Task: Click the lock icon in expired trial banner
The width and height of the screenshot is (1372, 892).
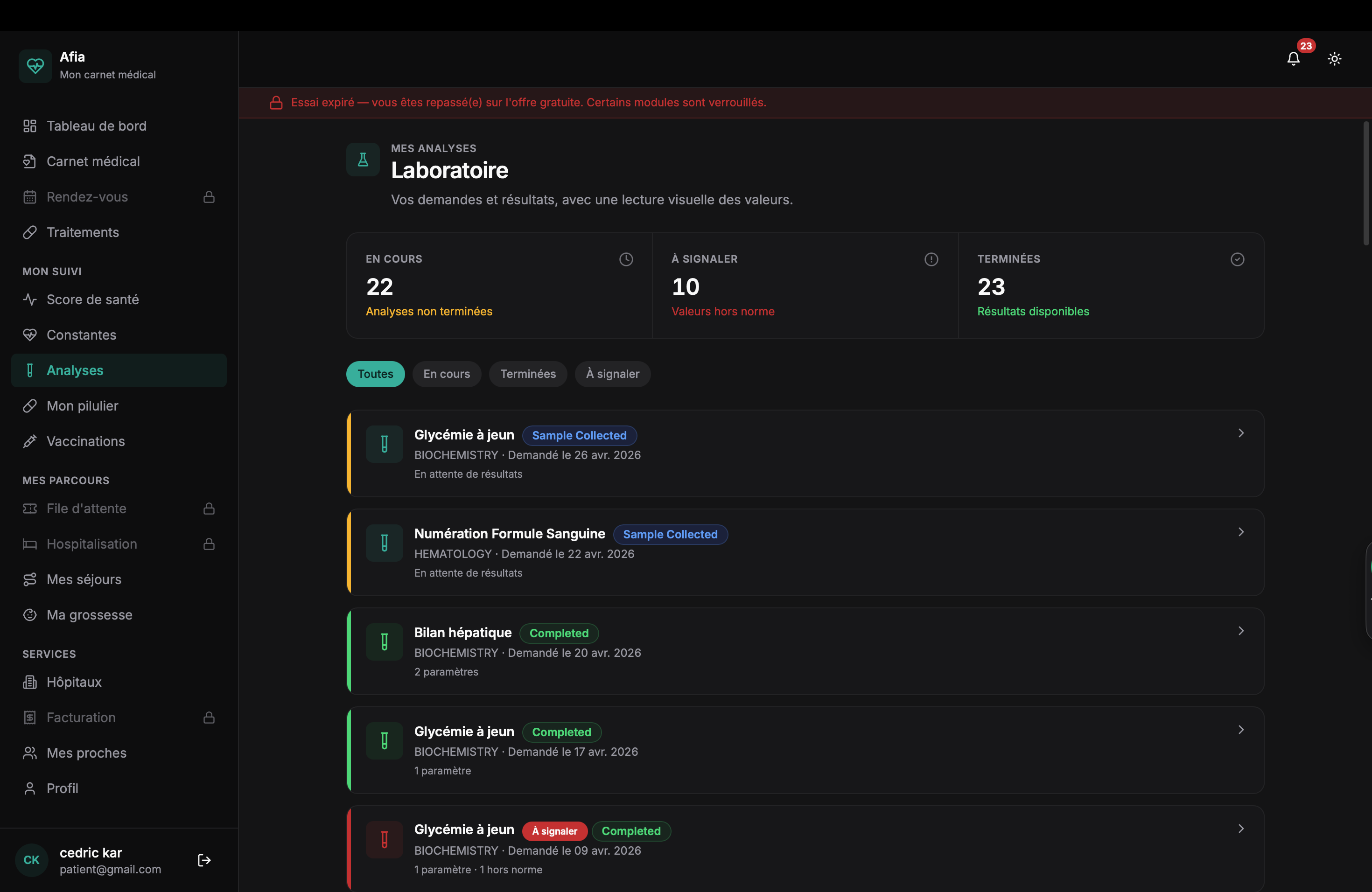Action: pyautogui.click(x=276, y=103)
